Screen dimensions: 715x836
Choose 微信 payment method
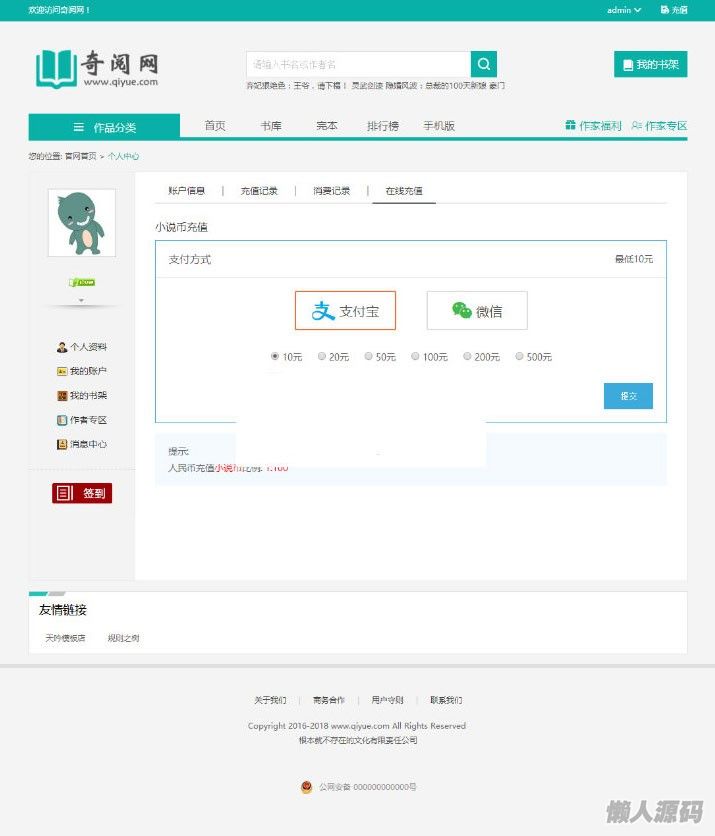(477, 310)
